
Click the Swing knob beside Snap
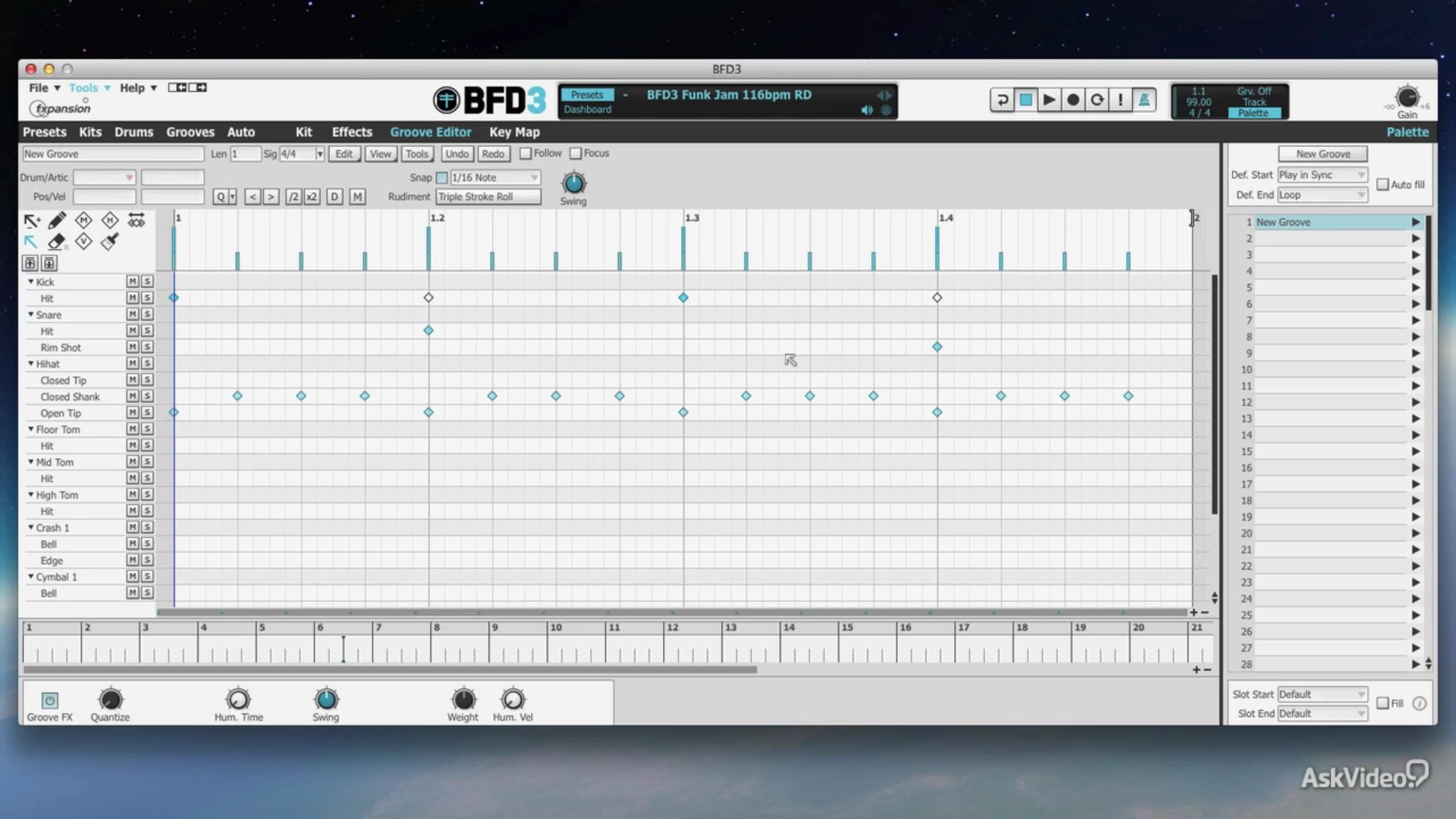[573, 184]
